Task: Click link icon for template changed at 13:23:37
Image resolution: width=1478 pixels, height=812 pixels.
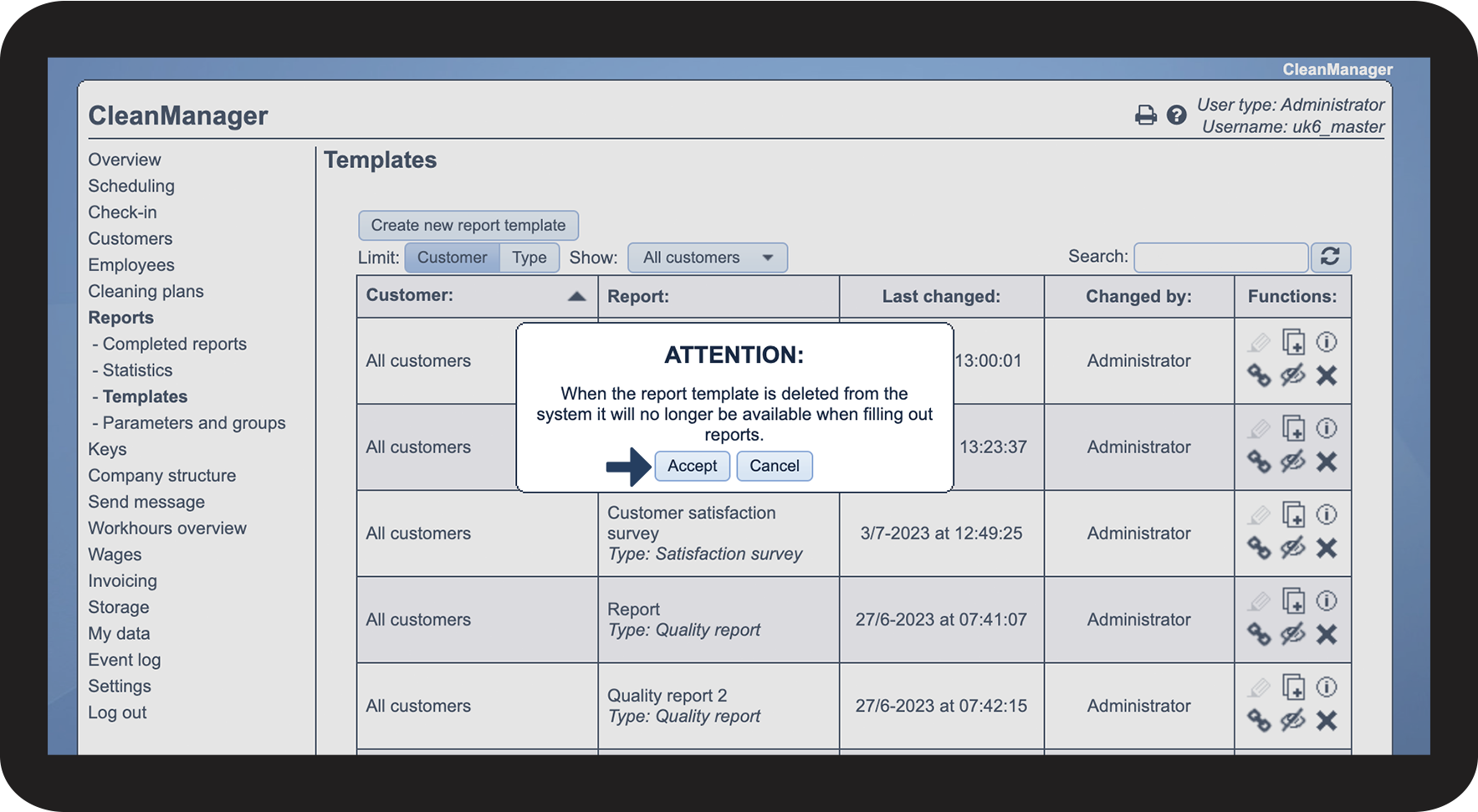Action: 1259,462
